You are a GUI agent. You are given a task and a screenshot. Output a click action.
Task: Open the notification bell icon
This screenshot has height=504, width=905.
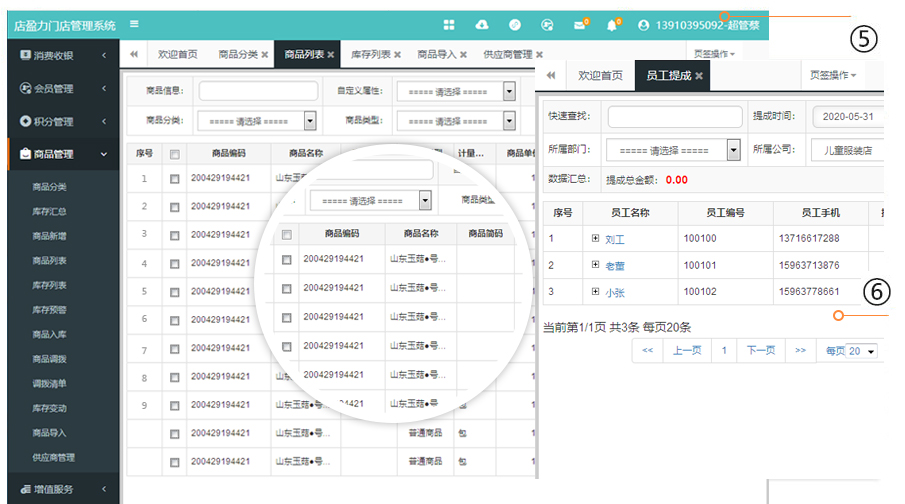pyautogui.click(x=612, y=25)
